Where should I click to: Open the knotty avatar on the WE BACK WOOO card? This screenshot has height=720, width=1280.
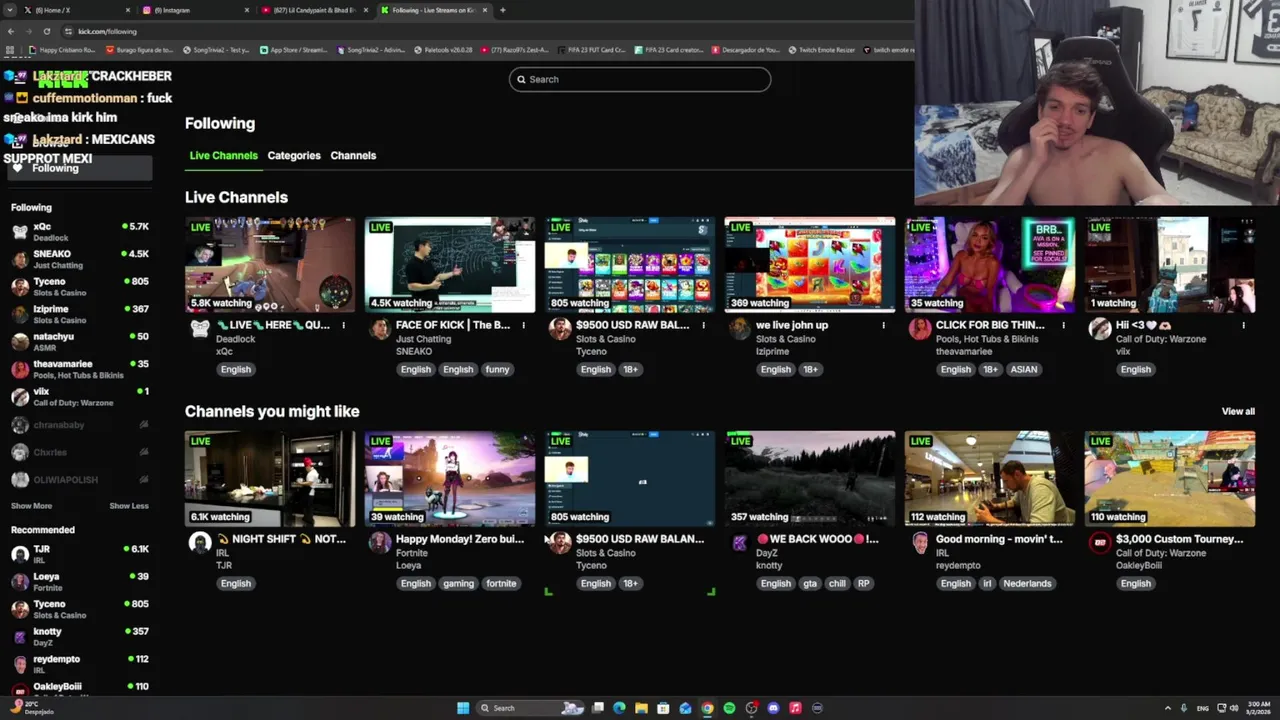coord(740,543)
